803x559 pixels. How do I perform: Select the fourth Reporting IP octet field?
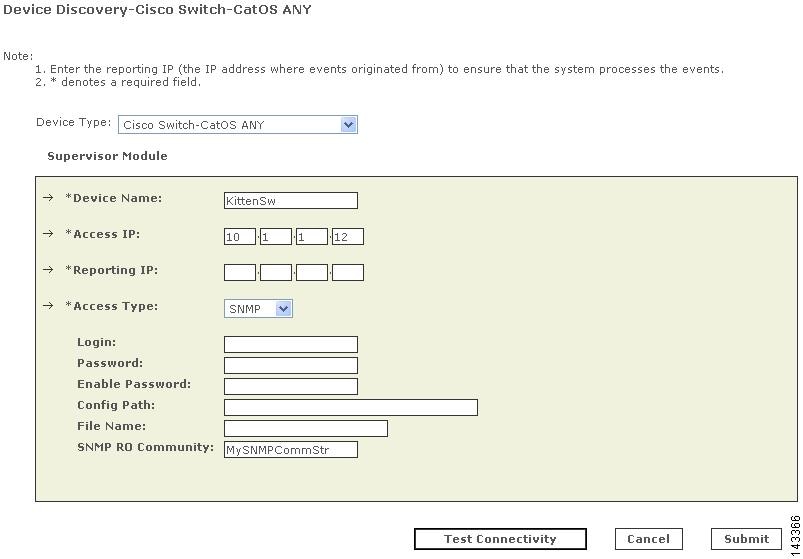click(x=348, y=272)
